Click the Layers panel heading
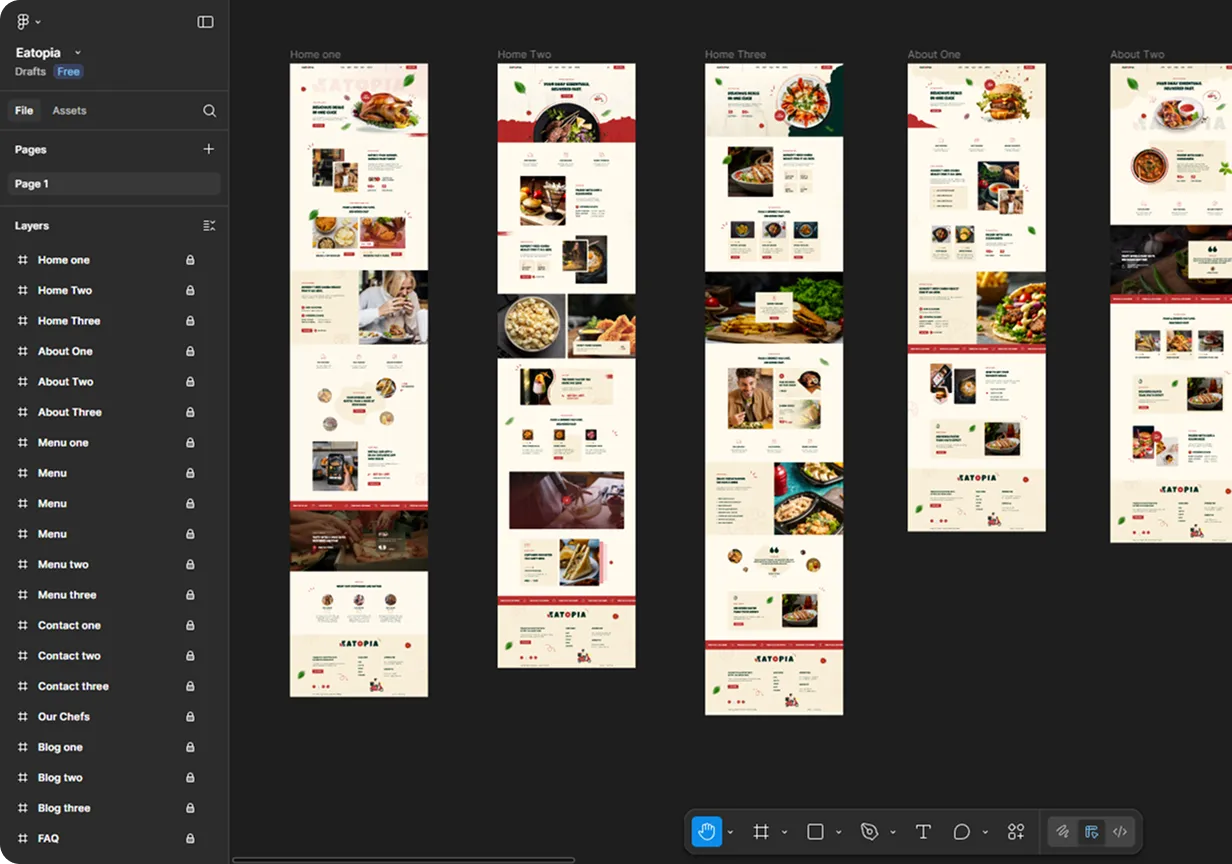The height and width of the screenshot is (864, 1232). 32,226
